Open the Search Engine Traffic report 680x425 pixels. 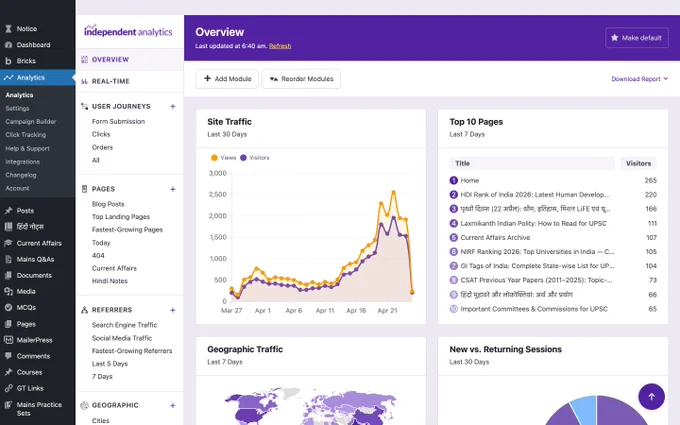[x=124, y=325]
